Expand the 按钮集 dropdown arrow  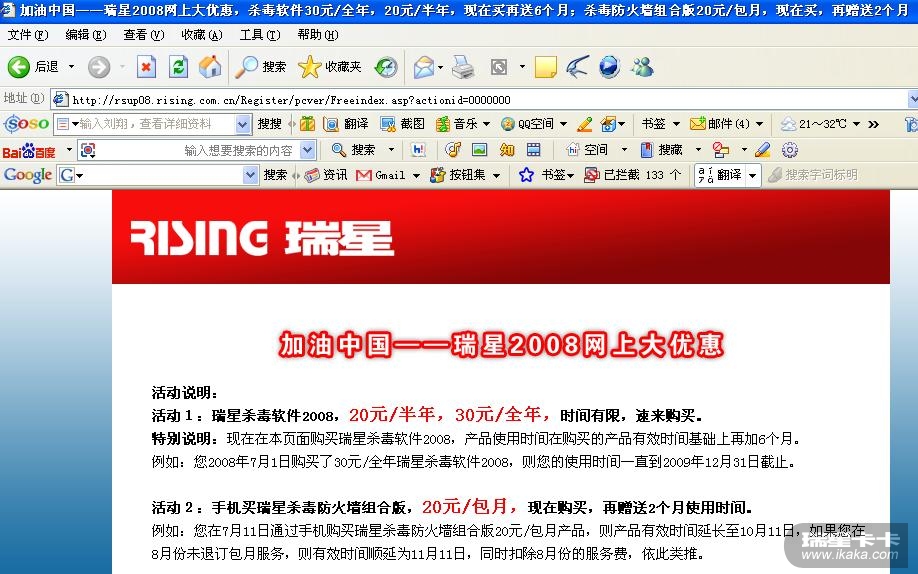coord(496,175)
